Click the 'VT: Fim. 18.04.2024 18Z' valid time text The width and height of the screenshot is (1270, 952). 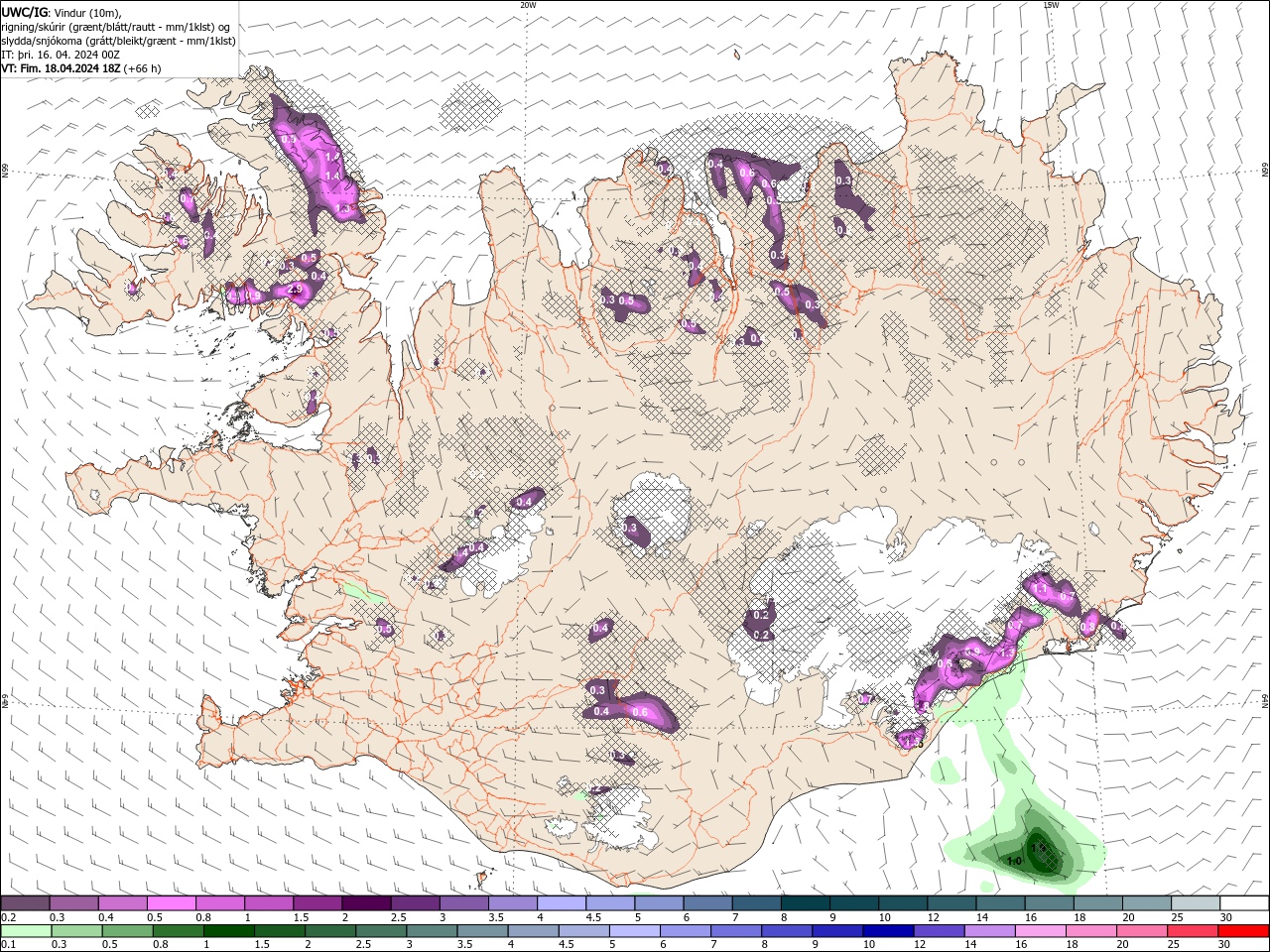tap(61, 68)
